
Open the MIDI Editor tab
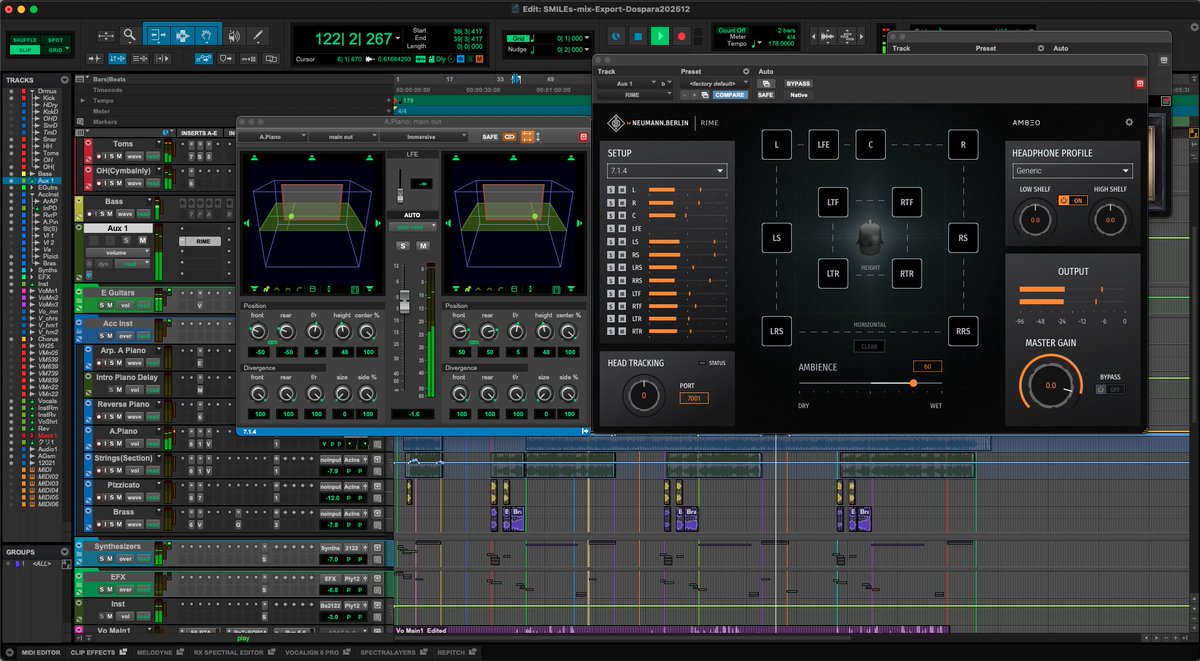click(41, 652)
